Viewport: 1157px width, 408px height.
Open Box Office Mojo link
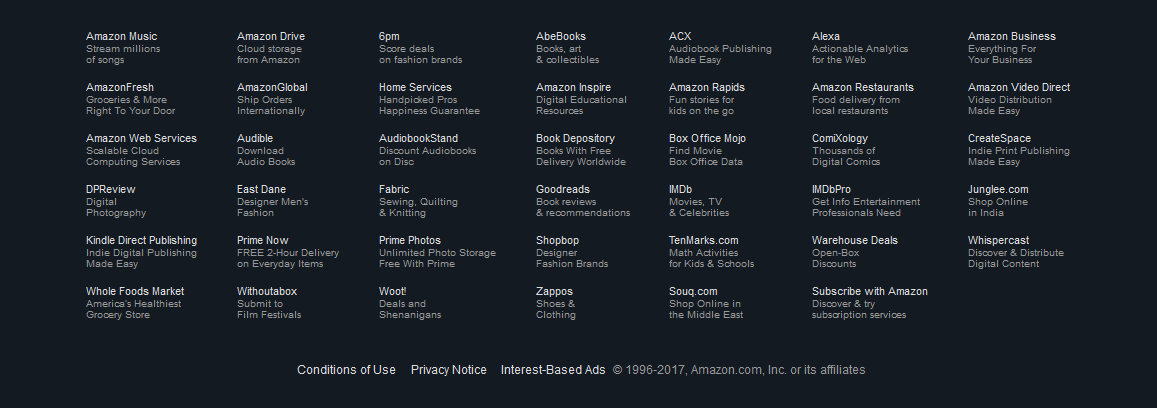click(707, 139)
